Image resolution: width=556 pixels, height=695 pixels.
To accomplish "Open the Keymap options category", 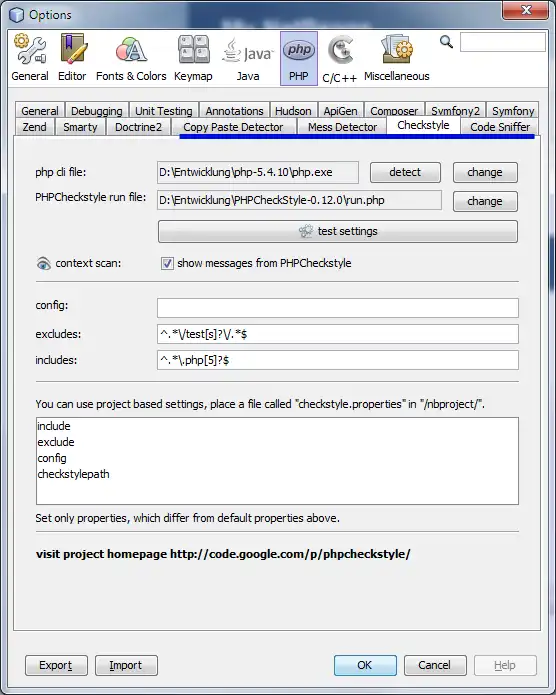I will point(193,59).
